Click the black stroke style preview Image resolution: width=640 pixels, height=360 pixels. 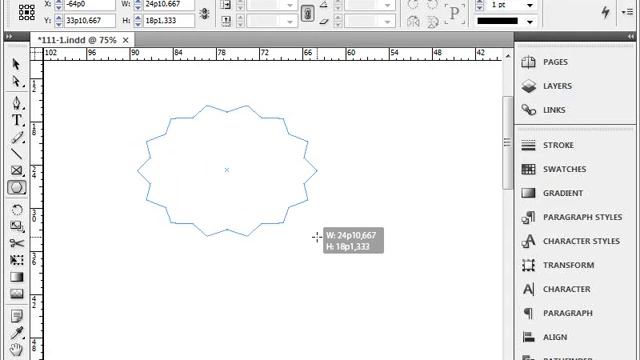[x=498, y=21]
